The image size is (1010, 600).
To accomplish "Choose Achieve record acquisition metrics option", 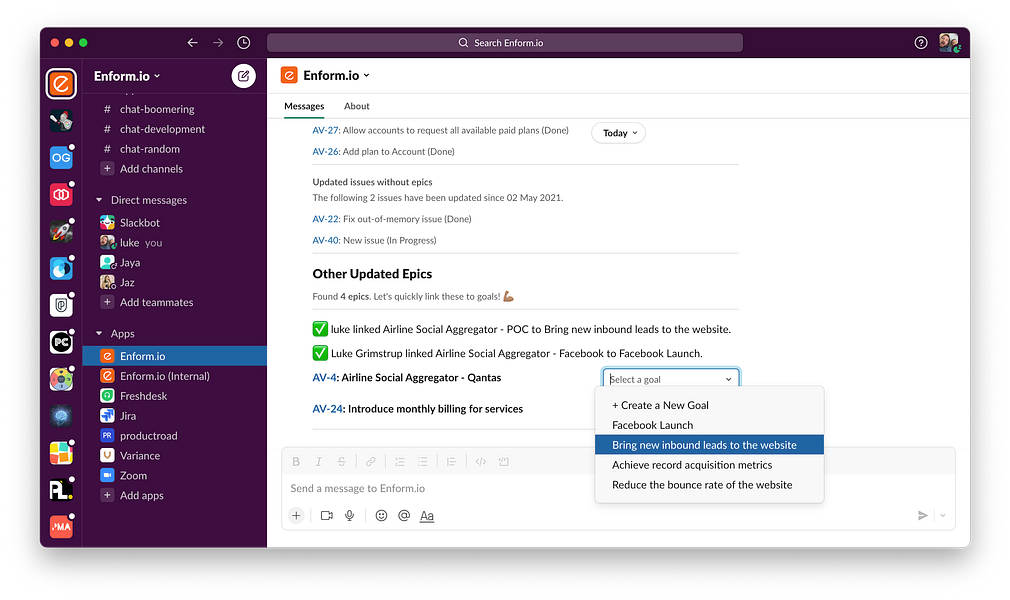I will [709, 465].
